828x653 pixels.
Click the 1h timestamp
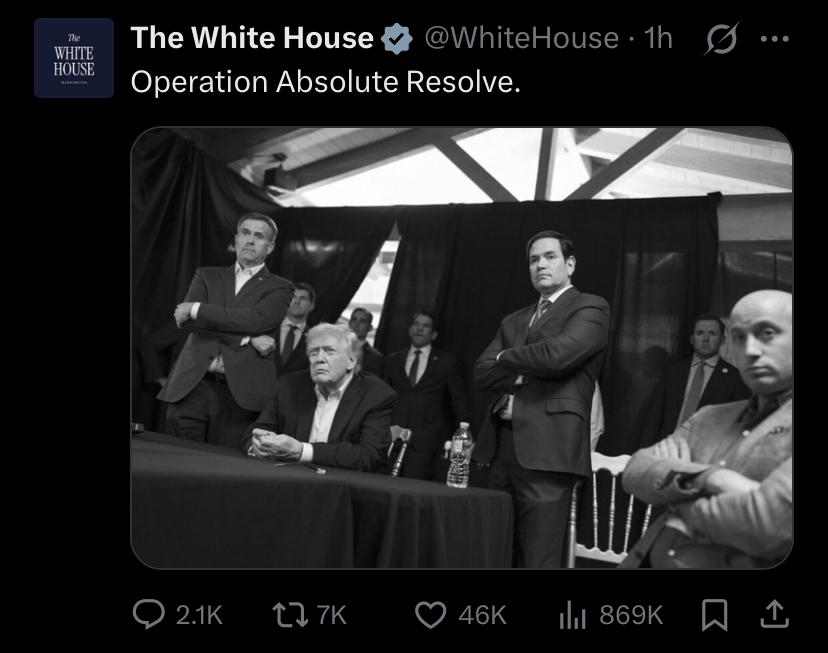(x=659, y=39)
